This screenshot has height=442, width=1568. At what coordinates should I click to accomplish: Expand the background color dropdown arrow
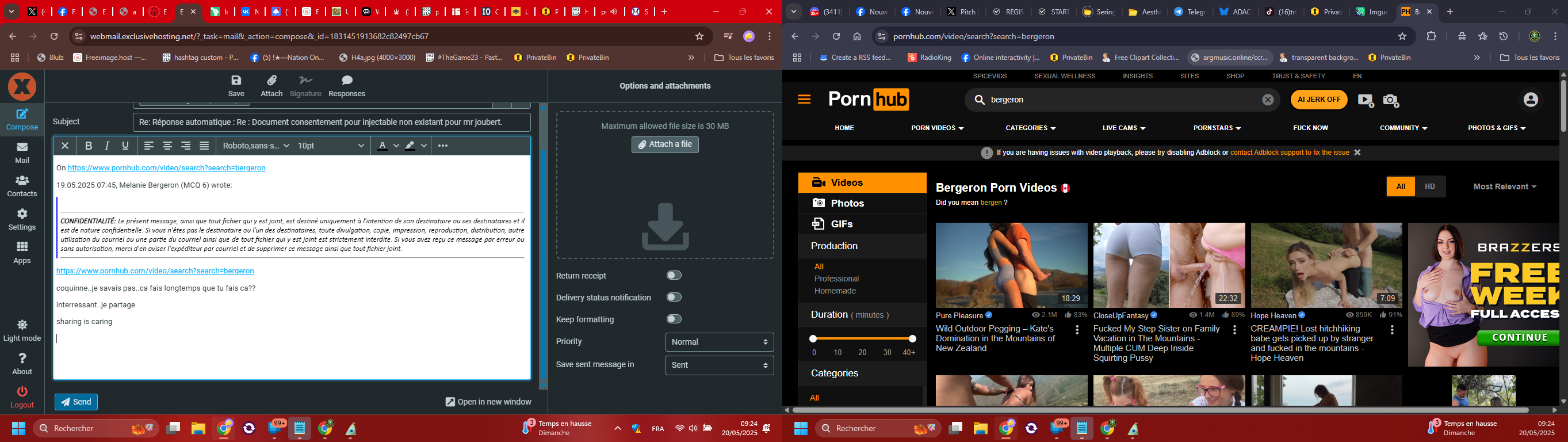click(x=424, y=146)
